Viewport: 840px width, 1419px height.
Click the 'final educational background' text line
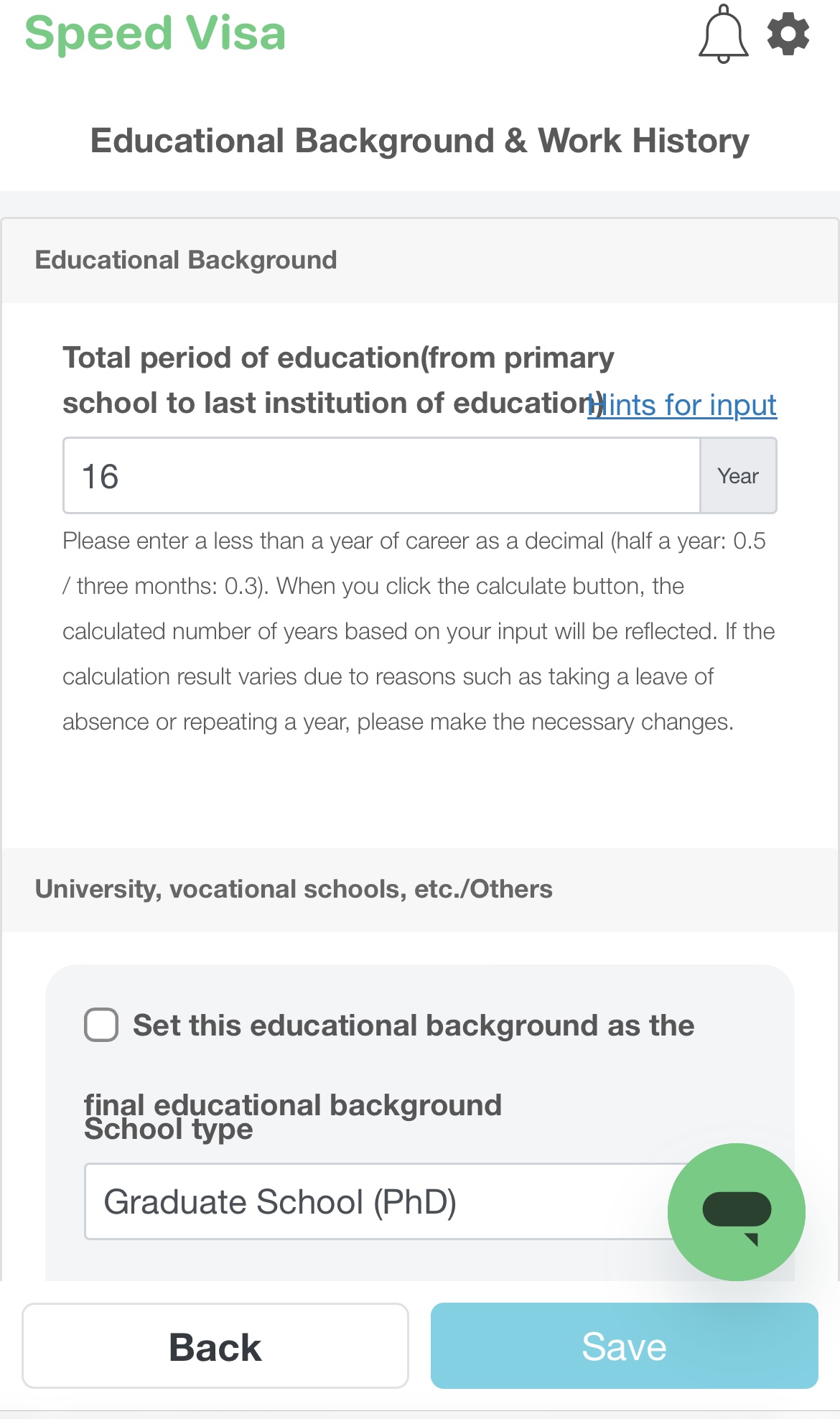(x=293, y=1104)
